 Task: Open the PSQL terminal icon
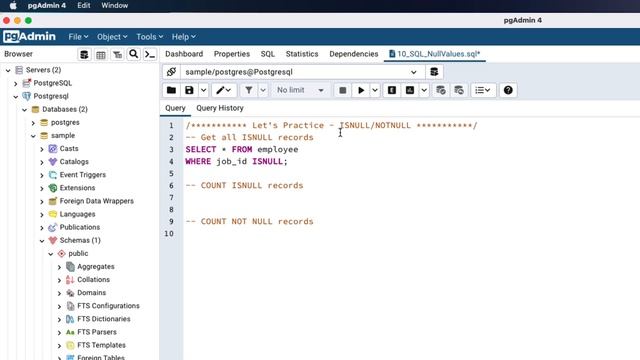[x=150, y=54]
